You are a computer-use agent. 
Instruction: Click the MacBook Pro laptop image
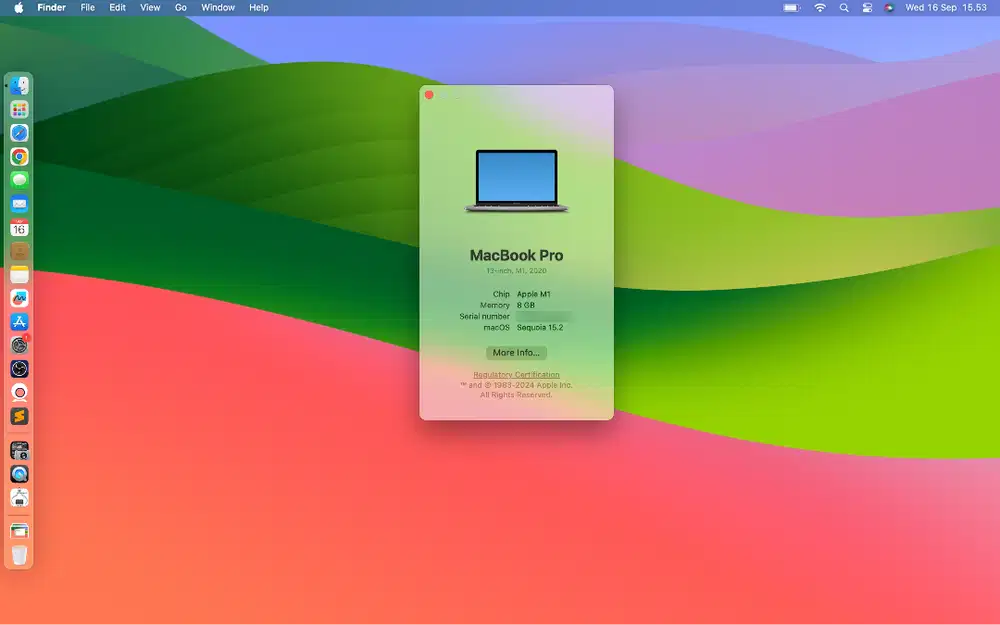click(517, 180)
